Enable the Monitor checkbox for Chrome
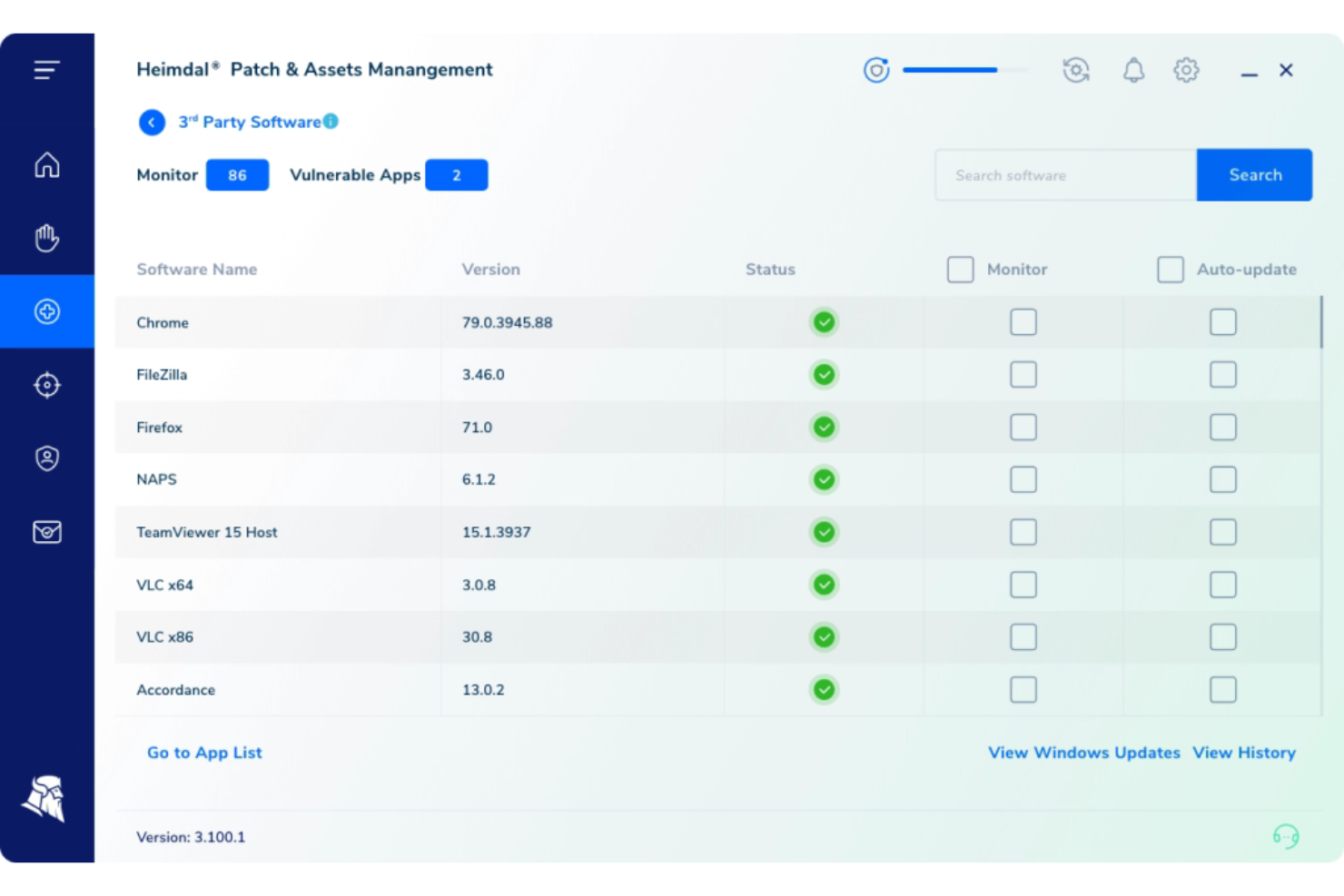Image resolution: width=1344 pixels, height=896 pixels. pyautogui.click(x=1023, y=322)
